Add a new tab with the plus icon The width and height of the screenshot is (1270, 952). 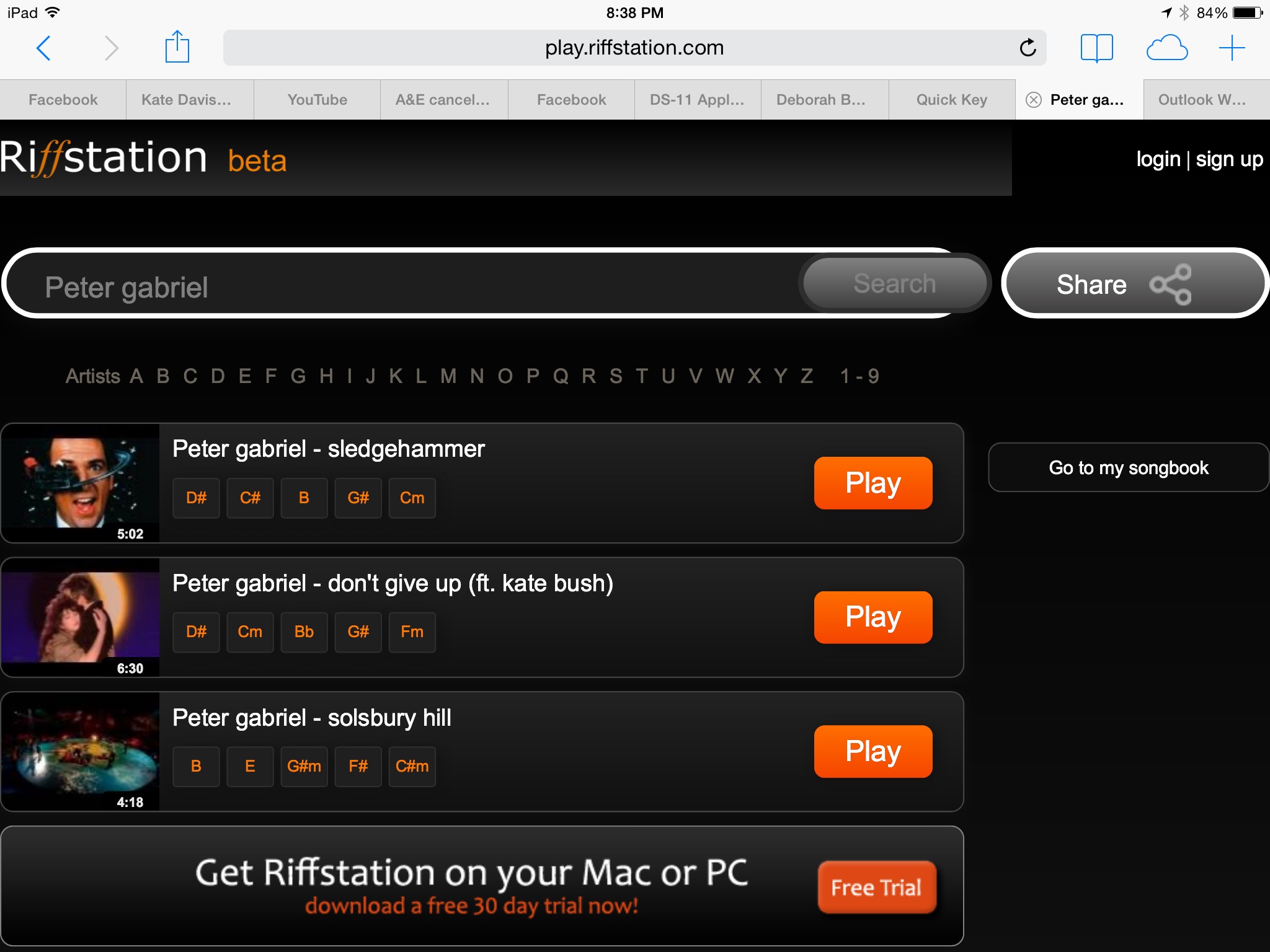click(1232, 48)
